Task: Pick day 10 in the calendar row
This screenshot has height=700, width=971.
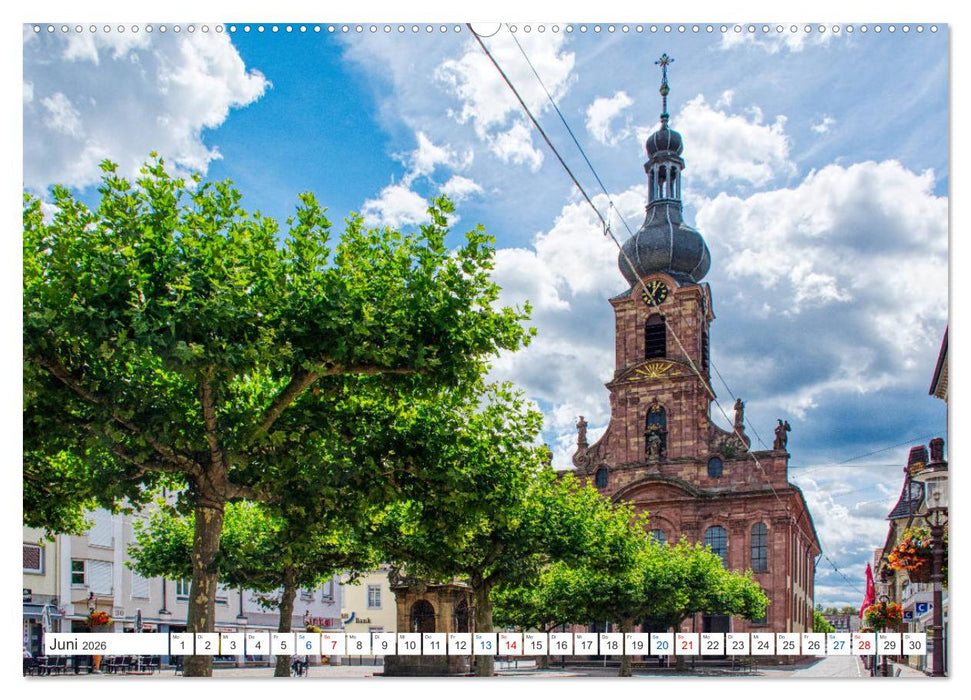Action: coord(409,645)
